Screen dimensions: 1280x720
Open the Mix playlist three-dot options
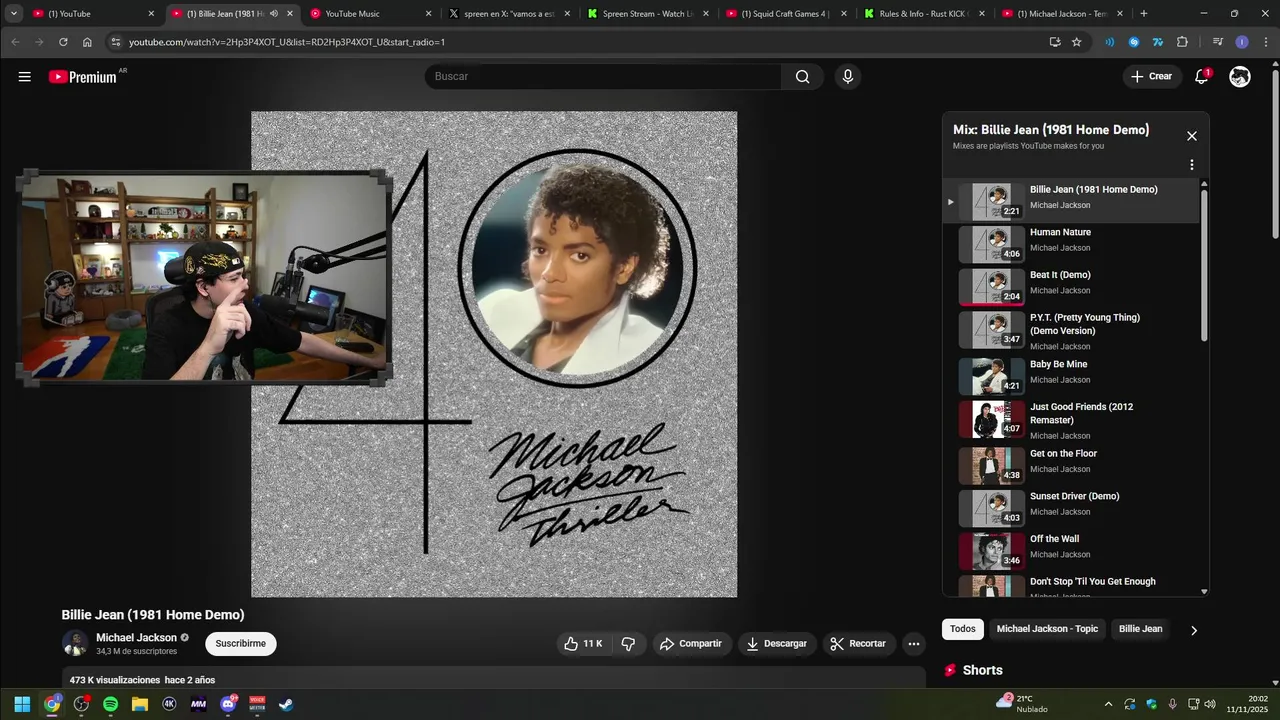click(1191, 165)
